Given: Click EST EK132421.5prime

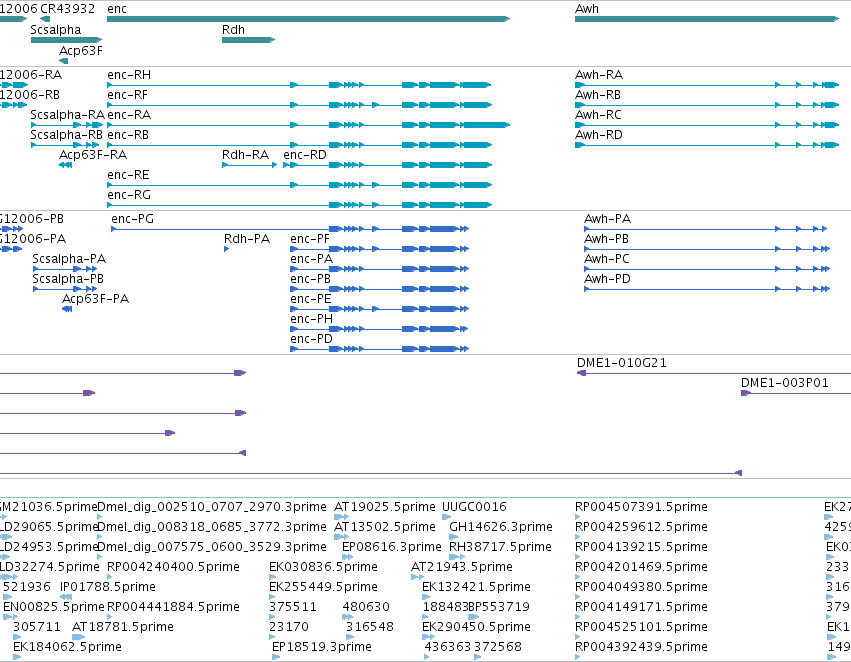Looking at the screenshot, I should (x=477, y=587).
